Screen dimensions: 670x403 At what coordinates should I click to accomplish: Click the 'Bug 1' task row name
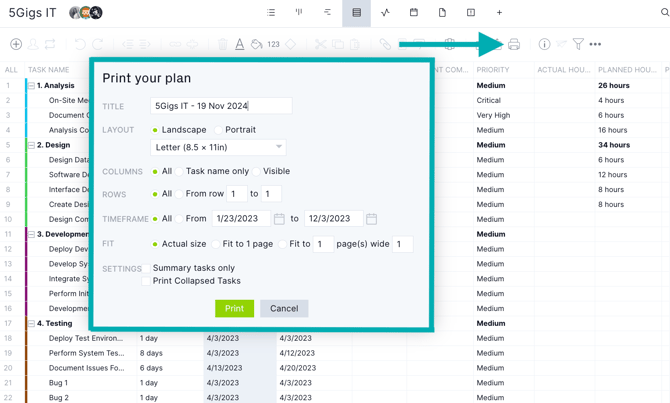point(58,383)
